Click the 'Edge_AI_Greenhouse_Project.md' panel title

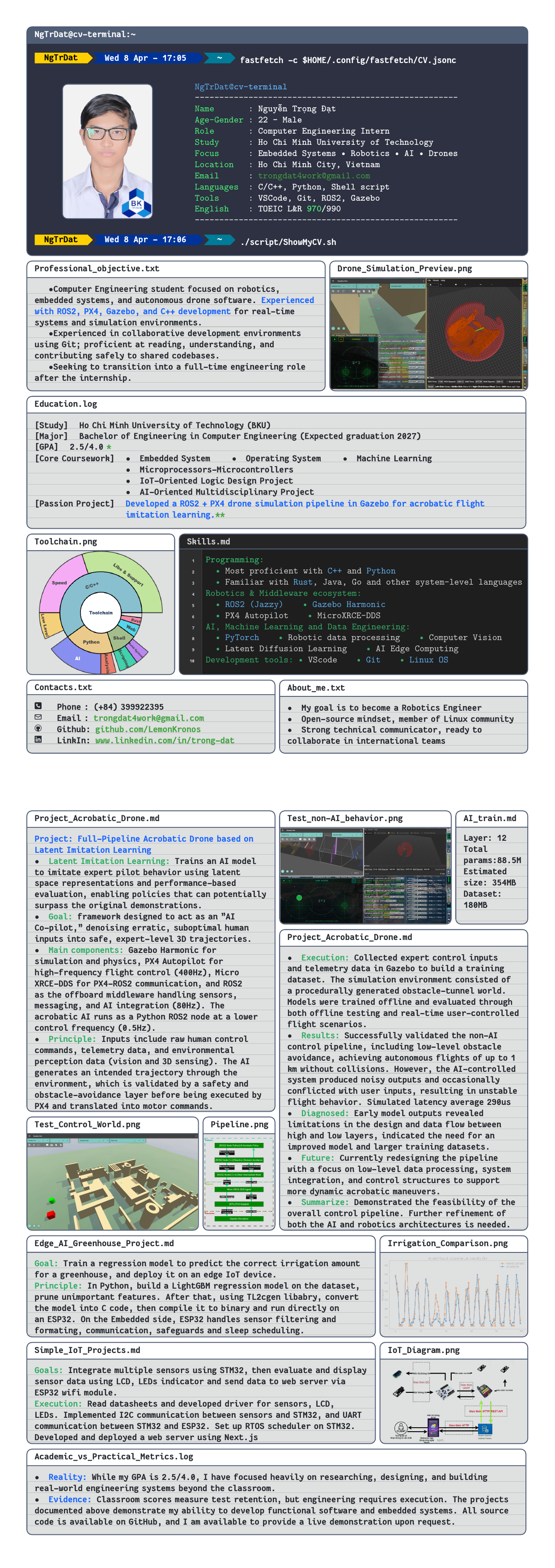104,1243
